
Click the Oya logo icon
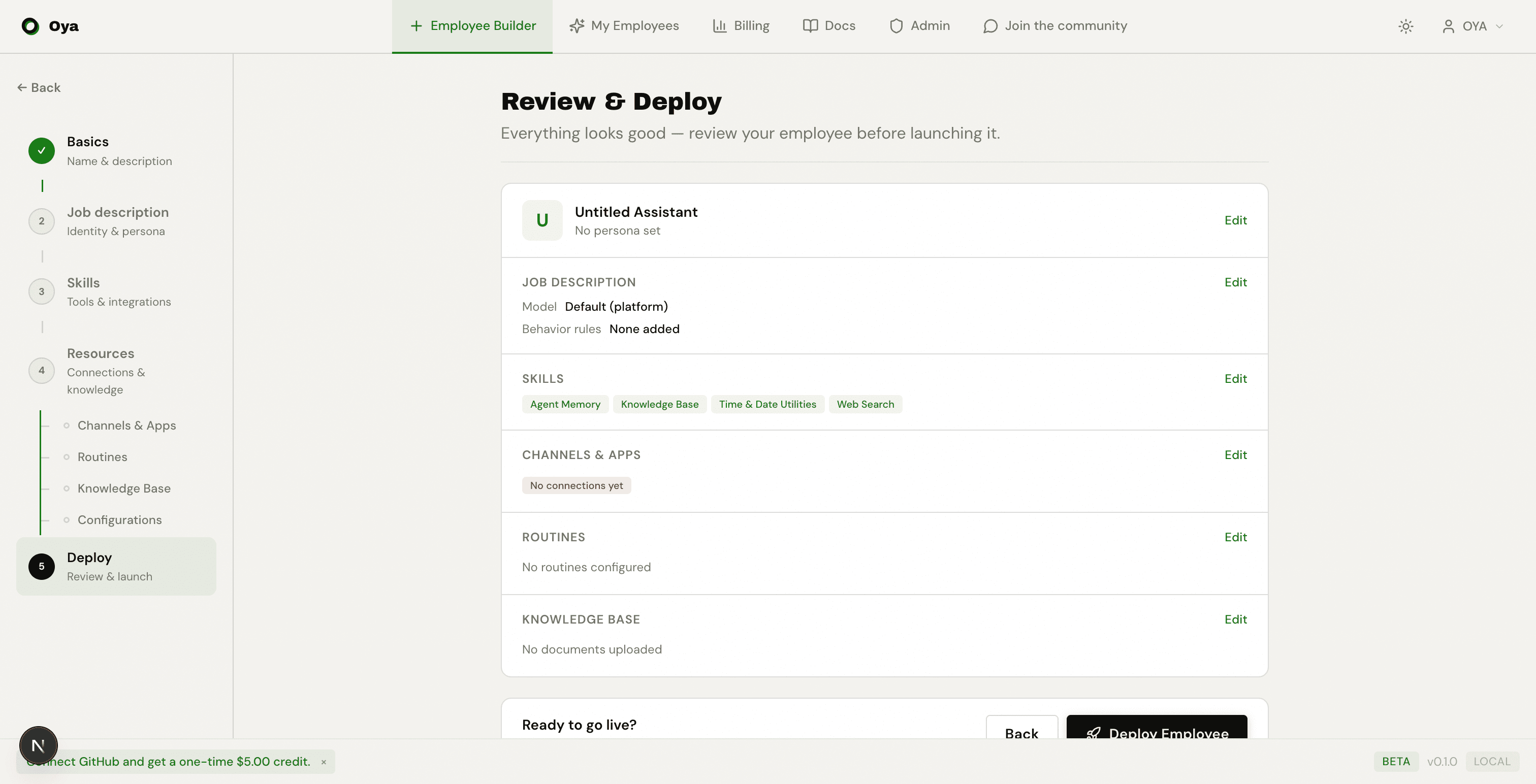point(30,26)
